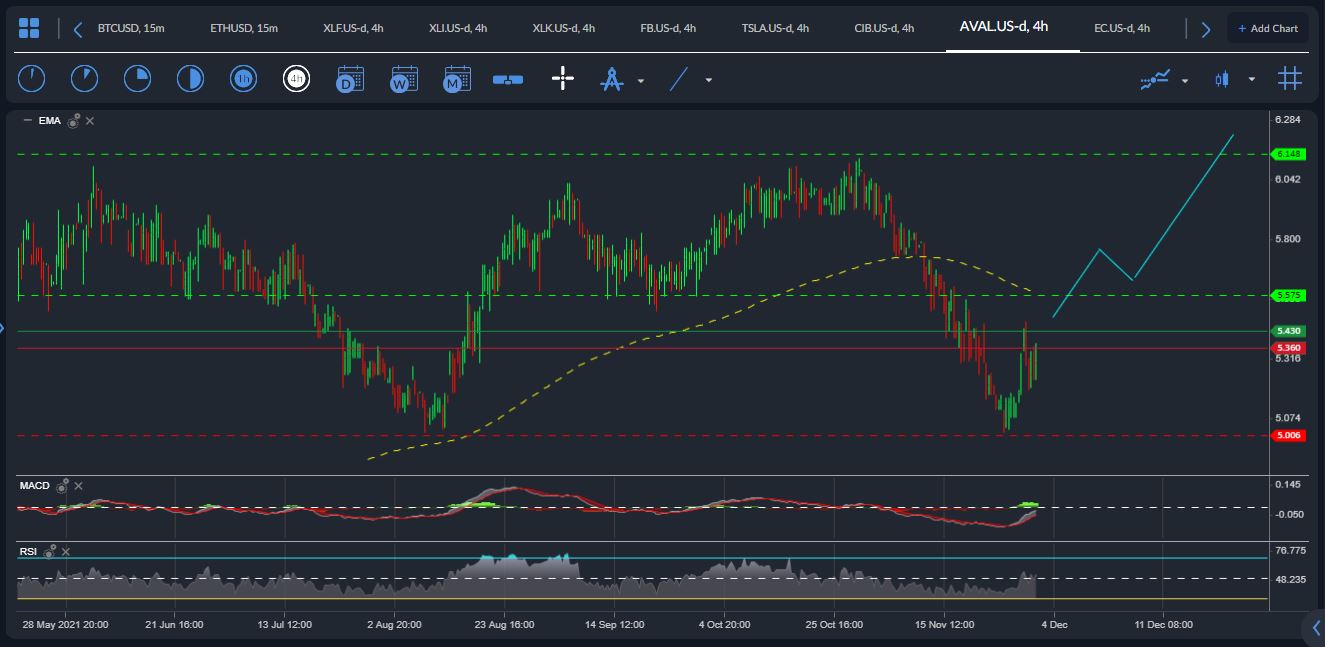Image resolution: width=1325 pixels, height=647 pixels.
Task: Select the 1h timeframe icon
Action: (243, 79)
